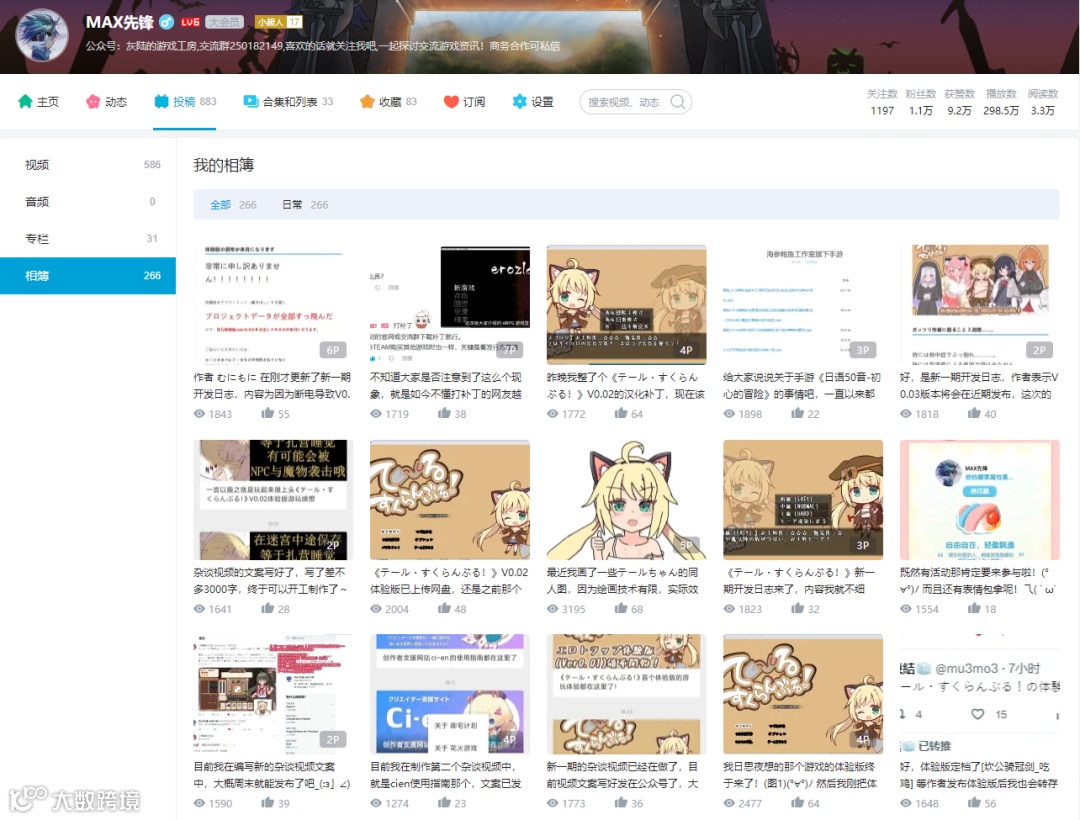The width and height of the screenshot is (1080, 820).
Task: Open the 5P fan art cat girl album
Action: 626,500
